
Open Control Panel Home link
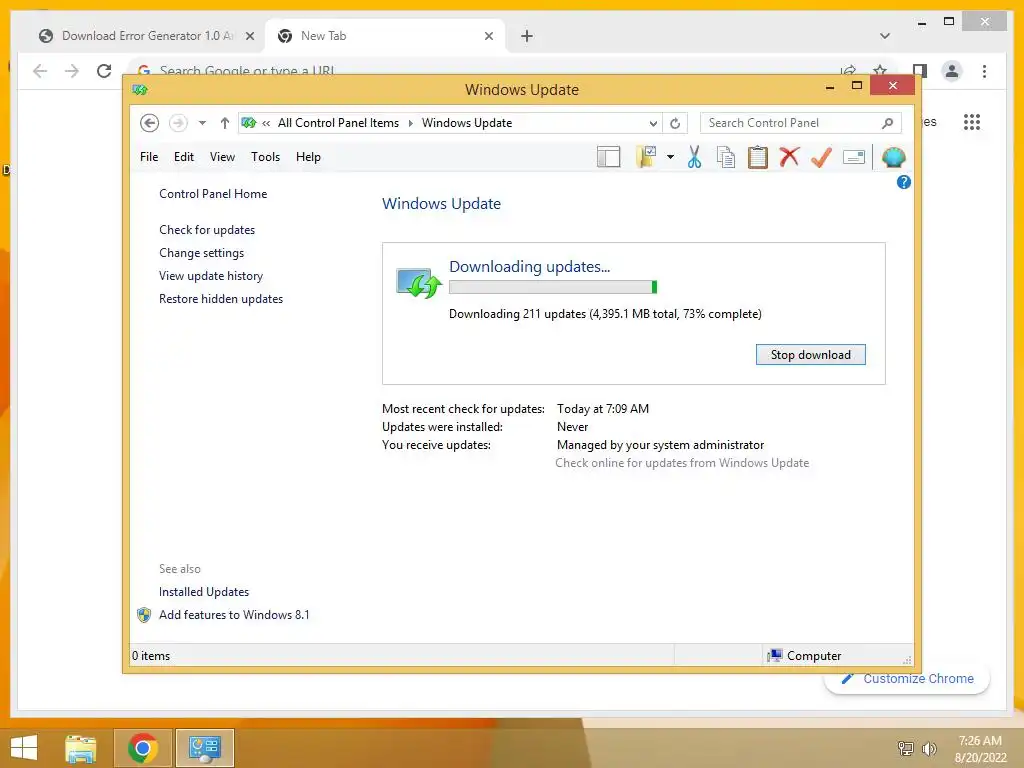click(213, 194)
